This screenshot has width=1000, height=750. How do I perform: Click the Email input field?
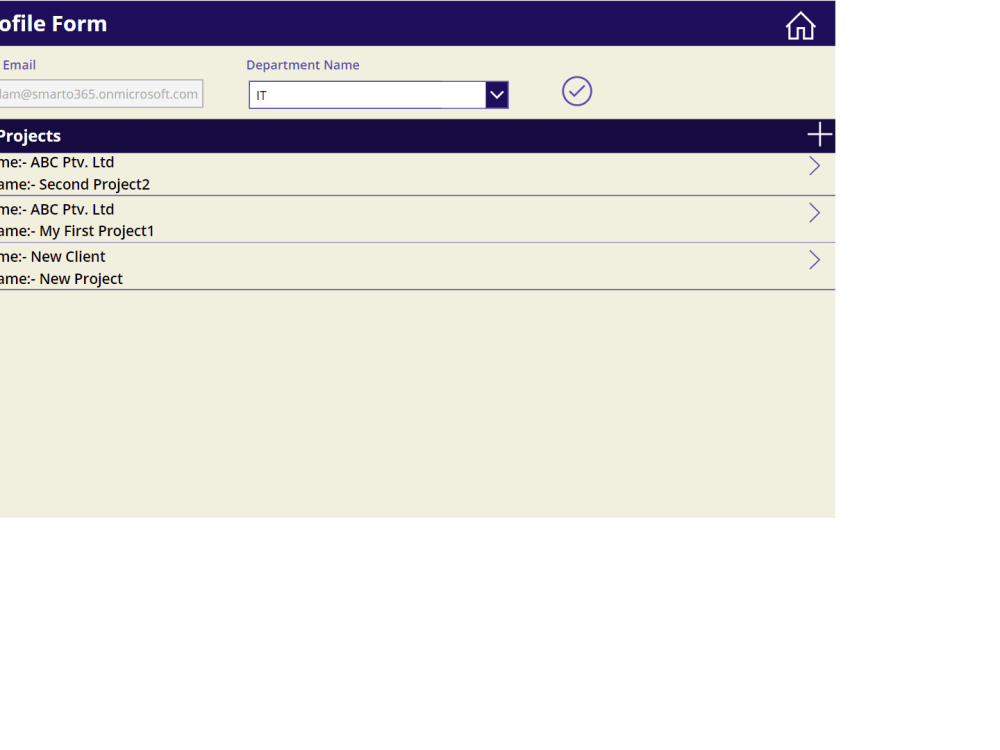(100, 93)
